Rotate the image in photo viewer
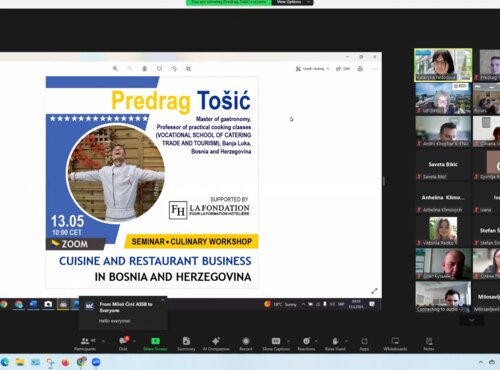500x370 pixels. click(x=174, y=69)
